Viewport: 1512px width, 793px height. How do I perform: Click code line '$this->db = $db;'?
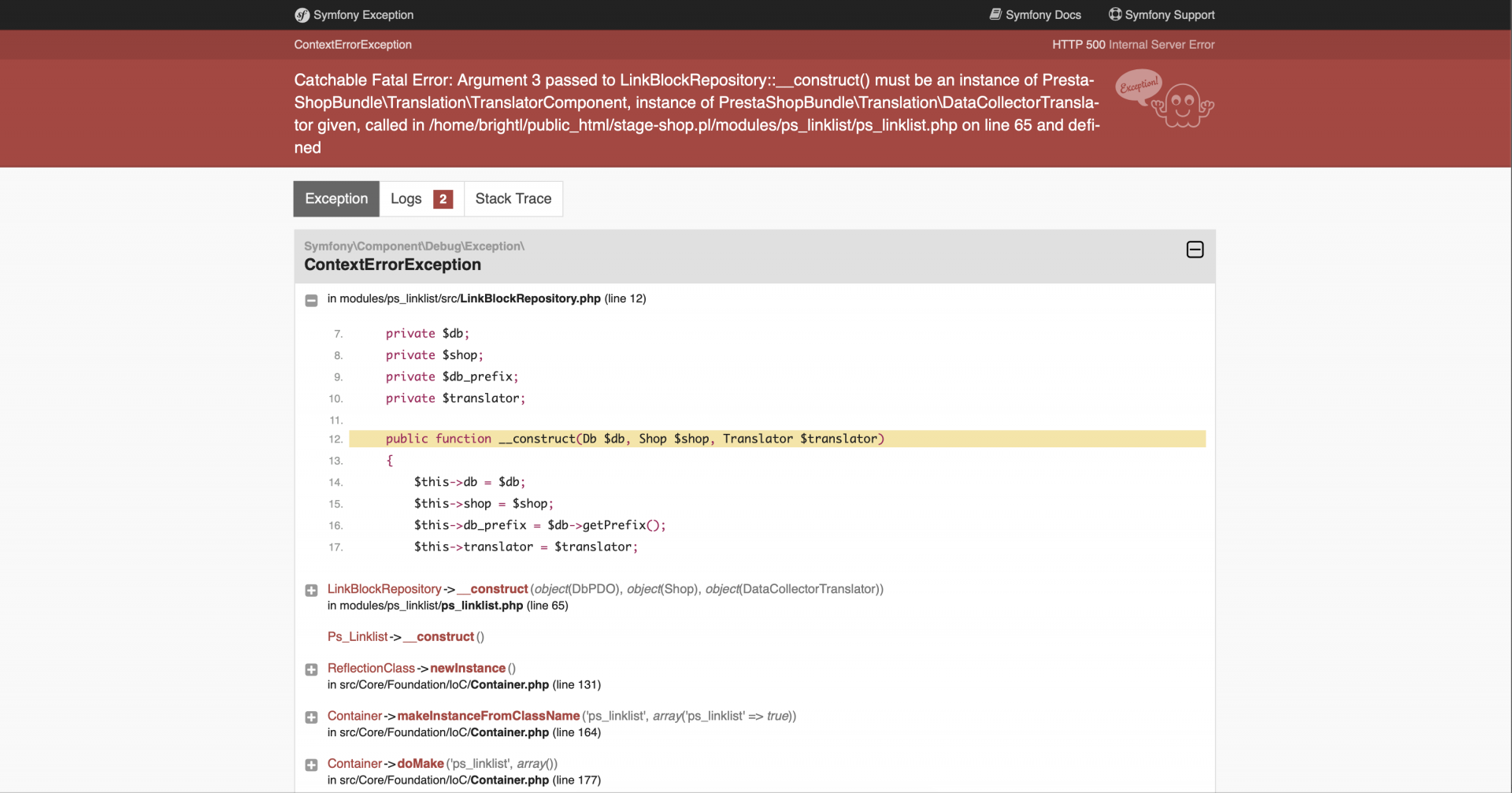(x=470, y=482)
